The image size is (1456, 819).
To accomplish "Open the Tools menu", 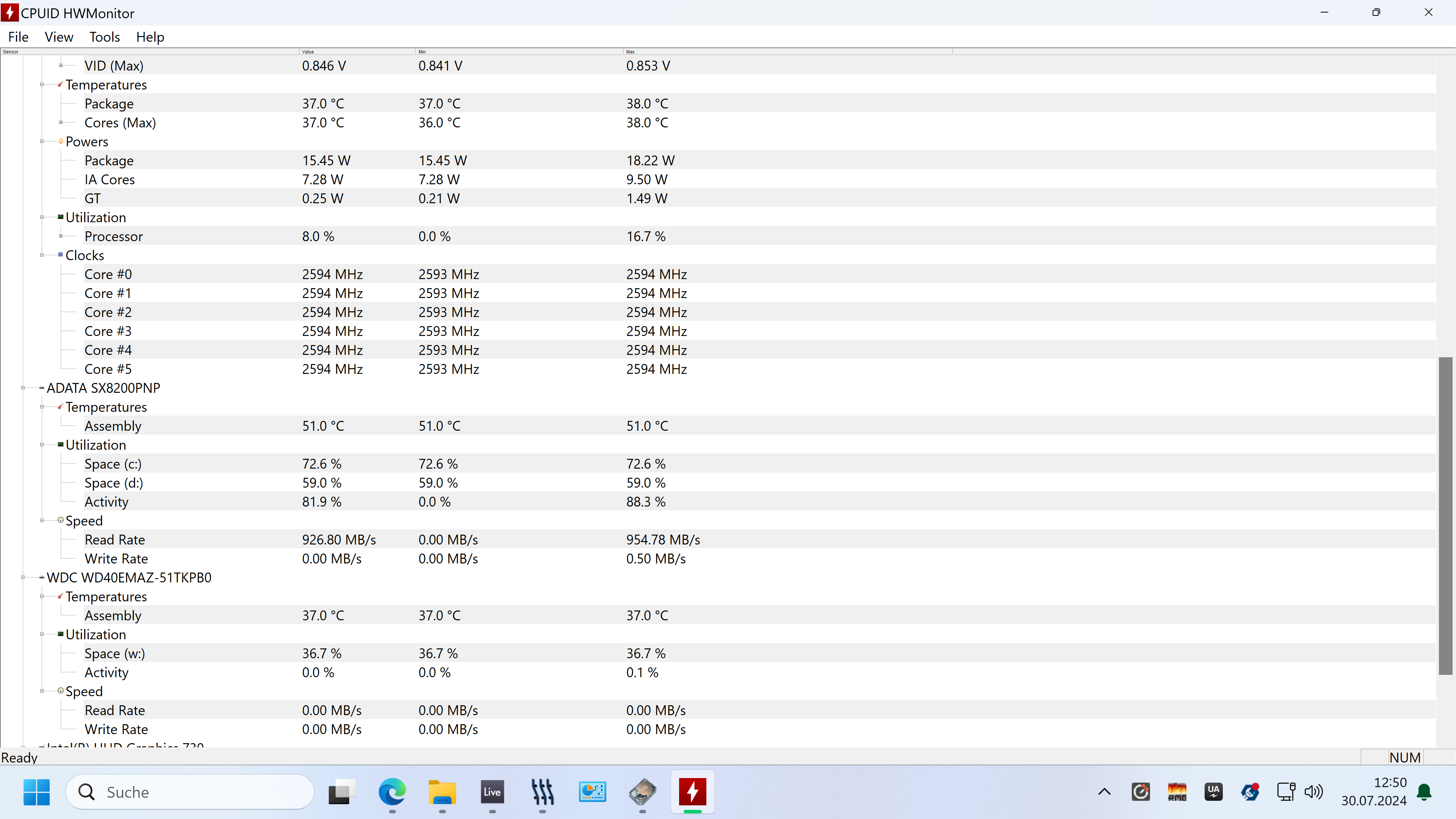I will pos(105,37).
